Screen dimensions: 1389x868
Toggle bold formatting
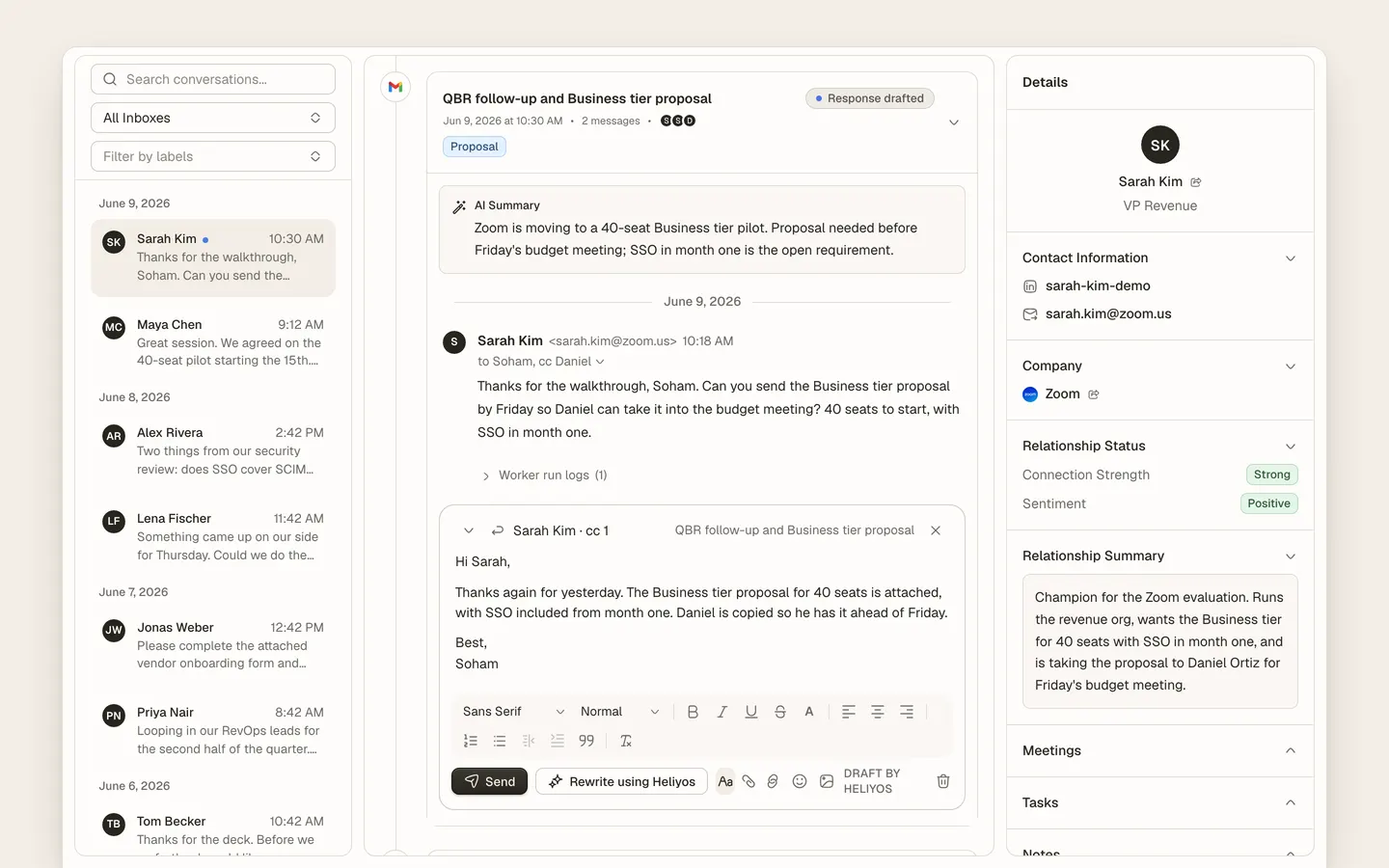[x=693, y=712]
